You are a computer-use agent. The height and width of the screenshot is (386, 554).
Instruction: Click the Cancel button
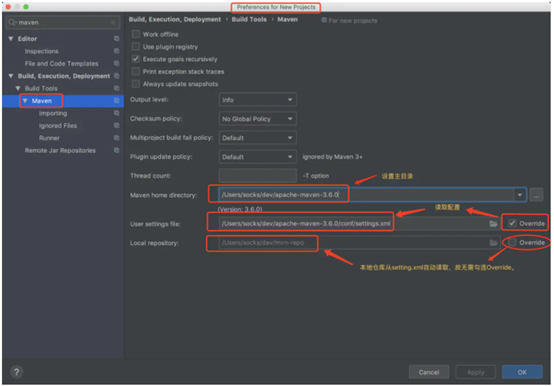(x=429, y=372)
